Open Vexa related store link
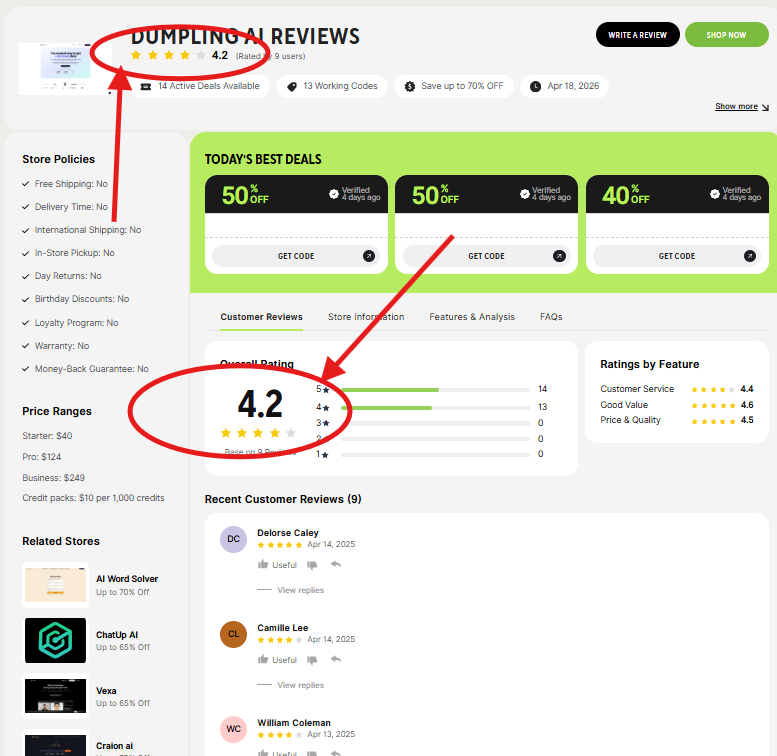Image resolution: width=777 pixels, height=756 pixels. coord(106,691)
